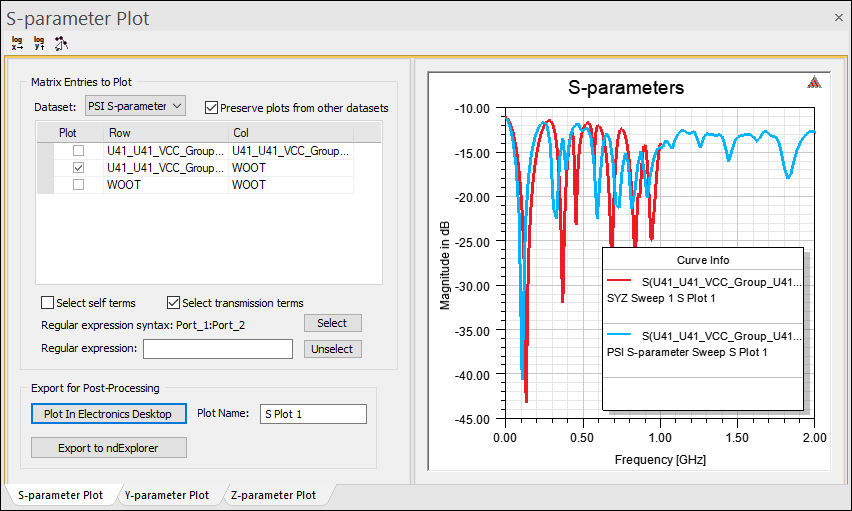This screenshot has height=511, width=852.
Task: Enable Preserve plots from other datasets checkbox
Action: point(211,107)
